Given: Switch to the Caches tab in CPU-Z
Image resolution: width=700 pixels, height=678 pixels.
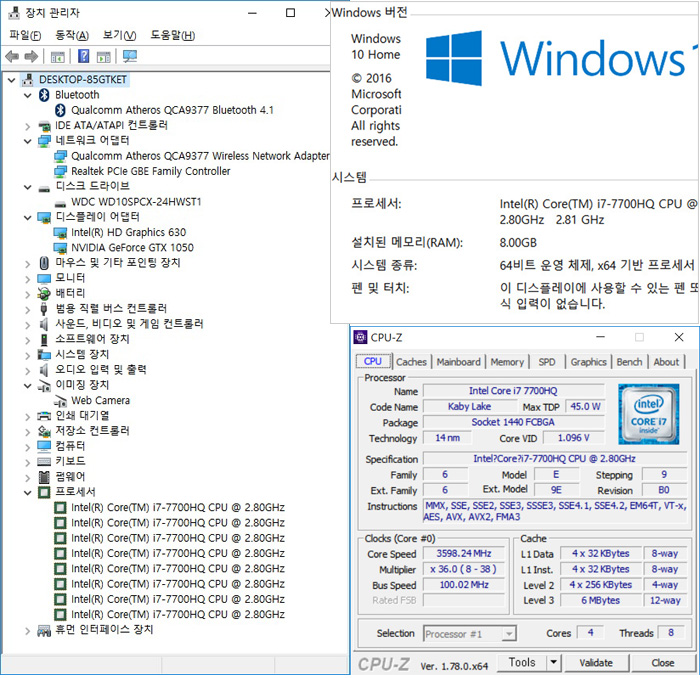Looking at the screenshot, I should pyautogui.click(x=411, y=362).
